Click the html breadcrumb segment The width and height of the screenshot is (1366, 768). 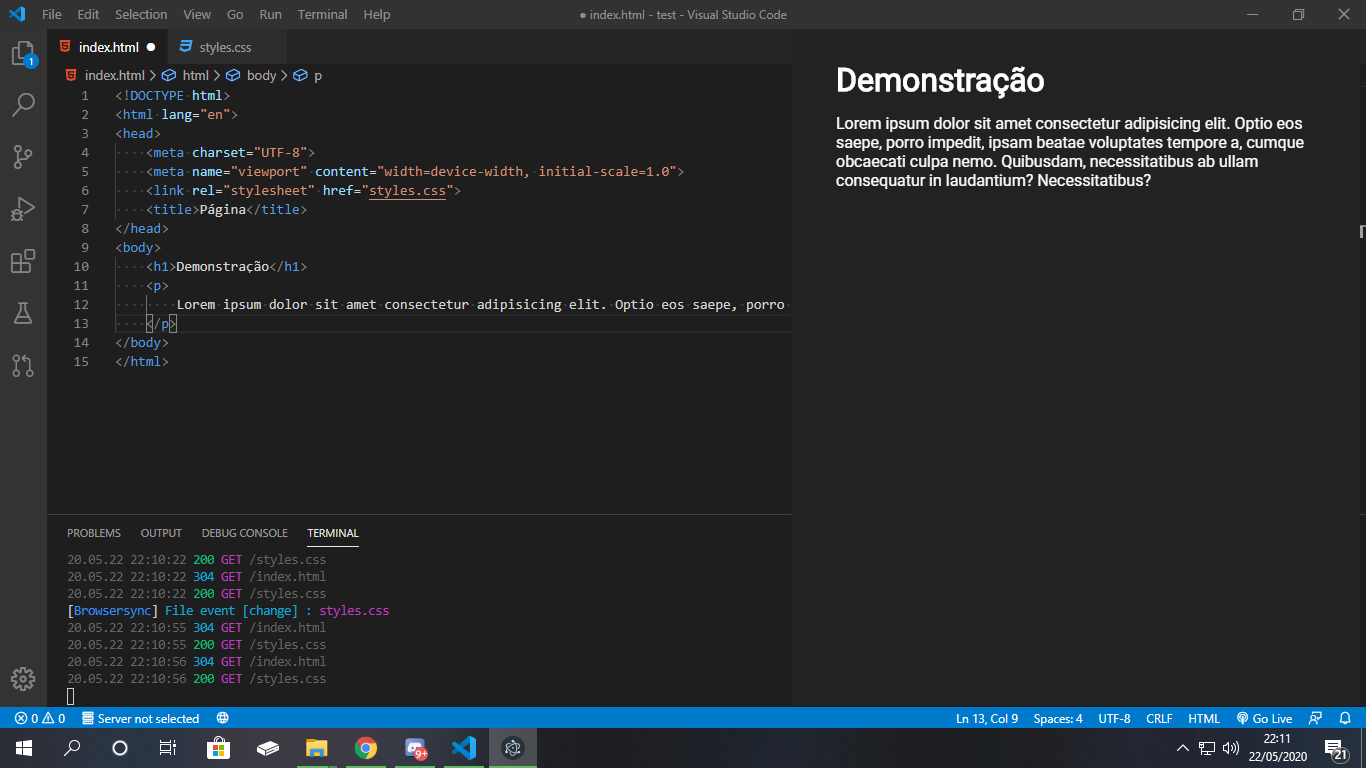pos(195,75)
